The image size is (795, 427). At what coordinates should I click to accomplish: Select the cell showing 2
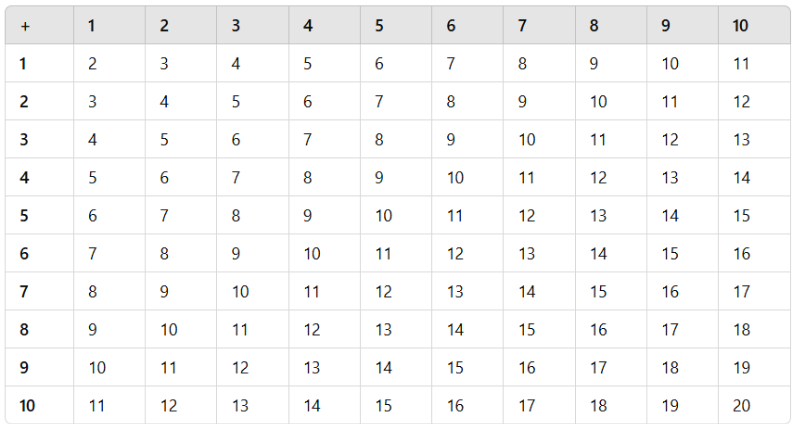tap(93, 64)
